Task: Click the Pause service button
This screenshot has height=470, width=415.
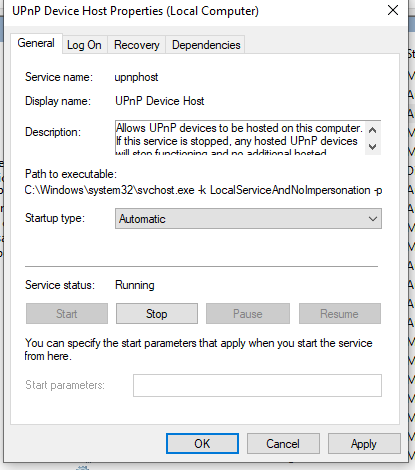Action: point(248,314)
